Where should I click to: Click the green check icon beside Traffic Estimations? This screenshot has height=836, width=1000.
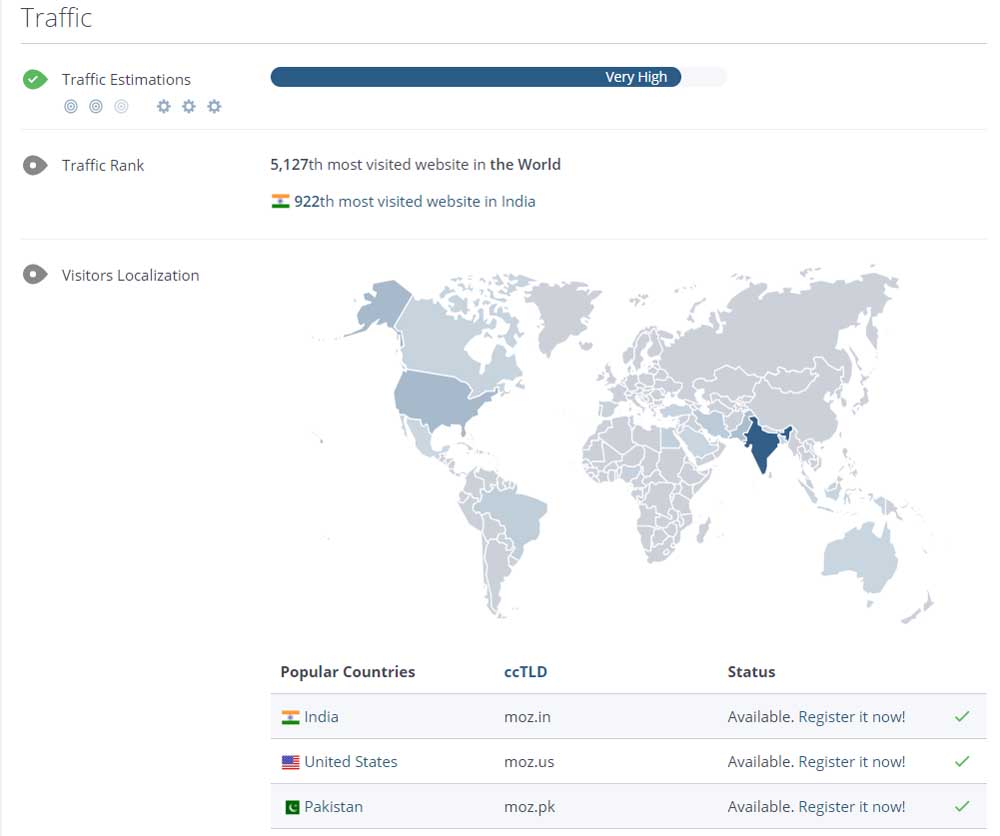click(35, 80)
